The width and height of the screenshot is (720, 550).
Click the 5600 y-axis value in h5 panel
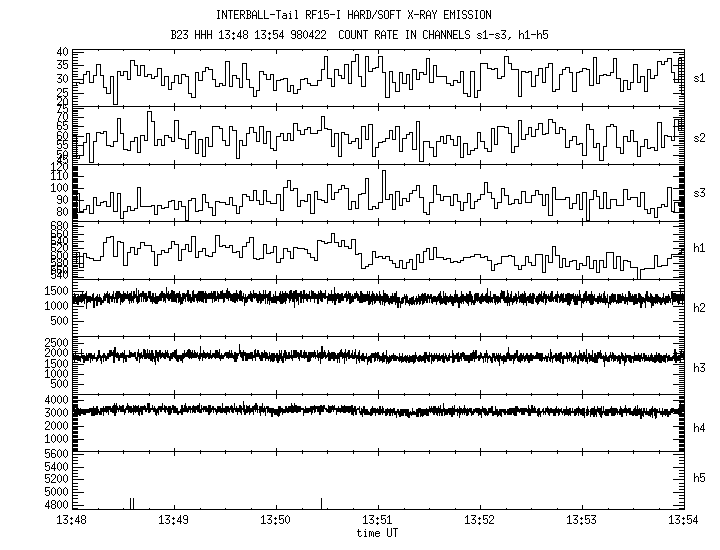[x=55, y=453]
